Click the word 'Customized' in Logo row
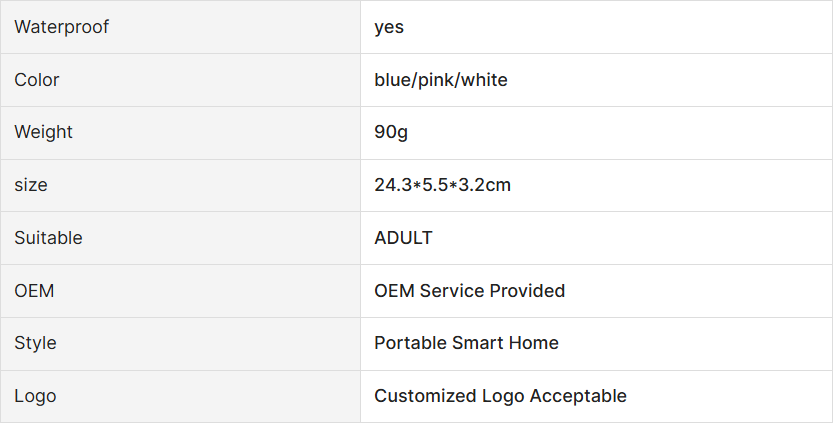Image resolution: width=835 pixels, height=424 pixels. (425, 396)
